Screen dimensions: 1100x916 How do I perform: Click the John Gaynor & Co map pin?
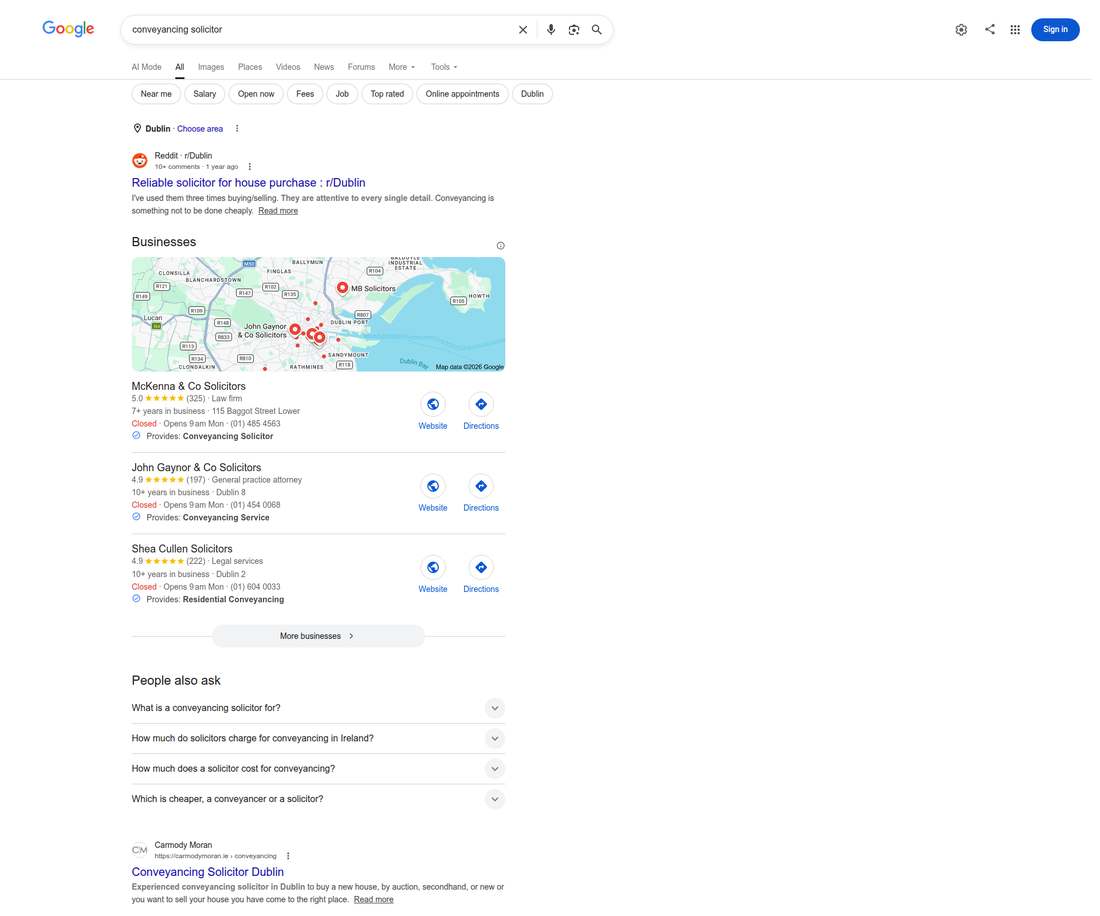pyautogui.click(x=295, y=330)
